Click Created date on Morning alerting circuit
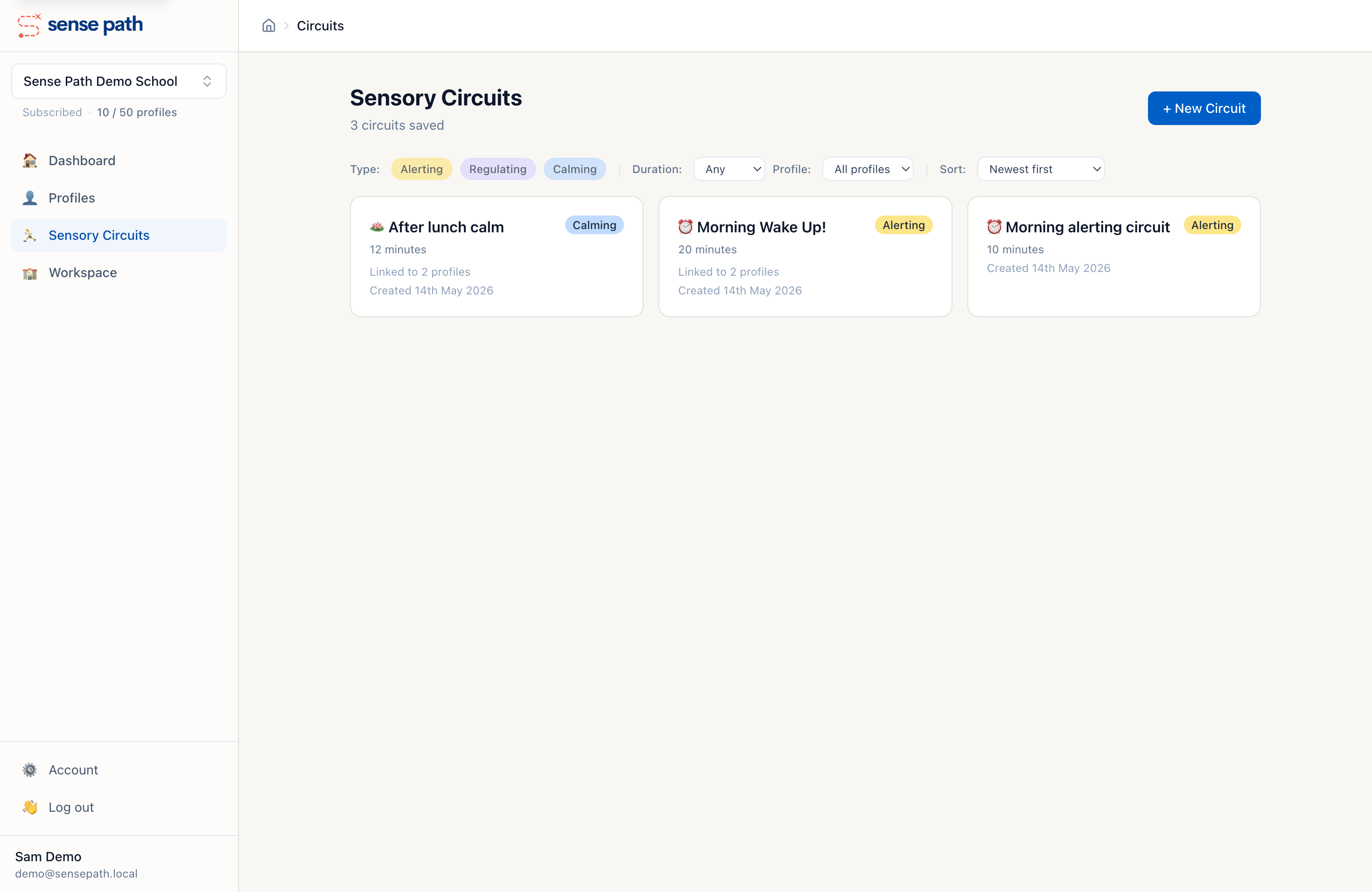Screen dimensions: 1372x892 [x=1049, y=268]
